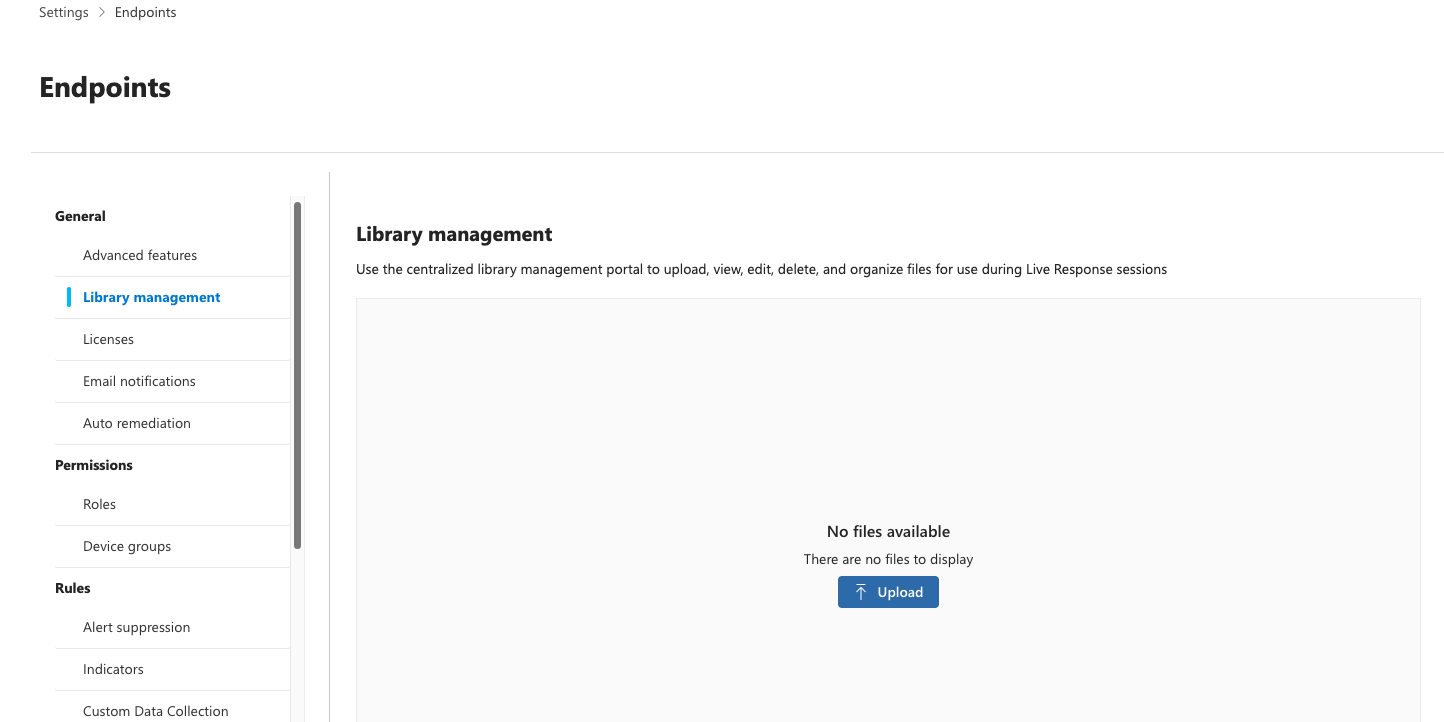Click 'There are no files to display' text

(x=888, y=559)
